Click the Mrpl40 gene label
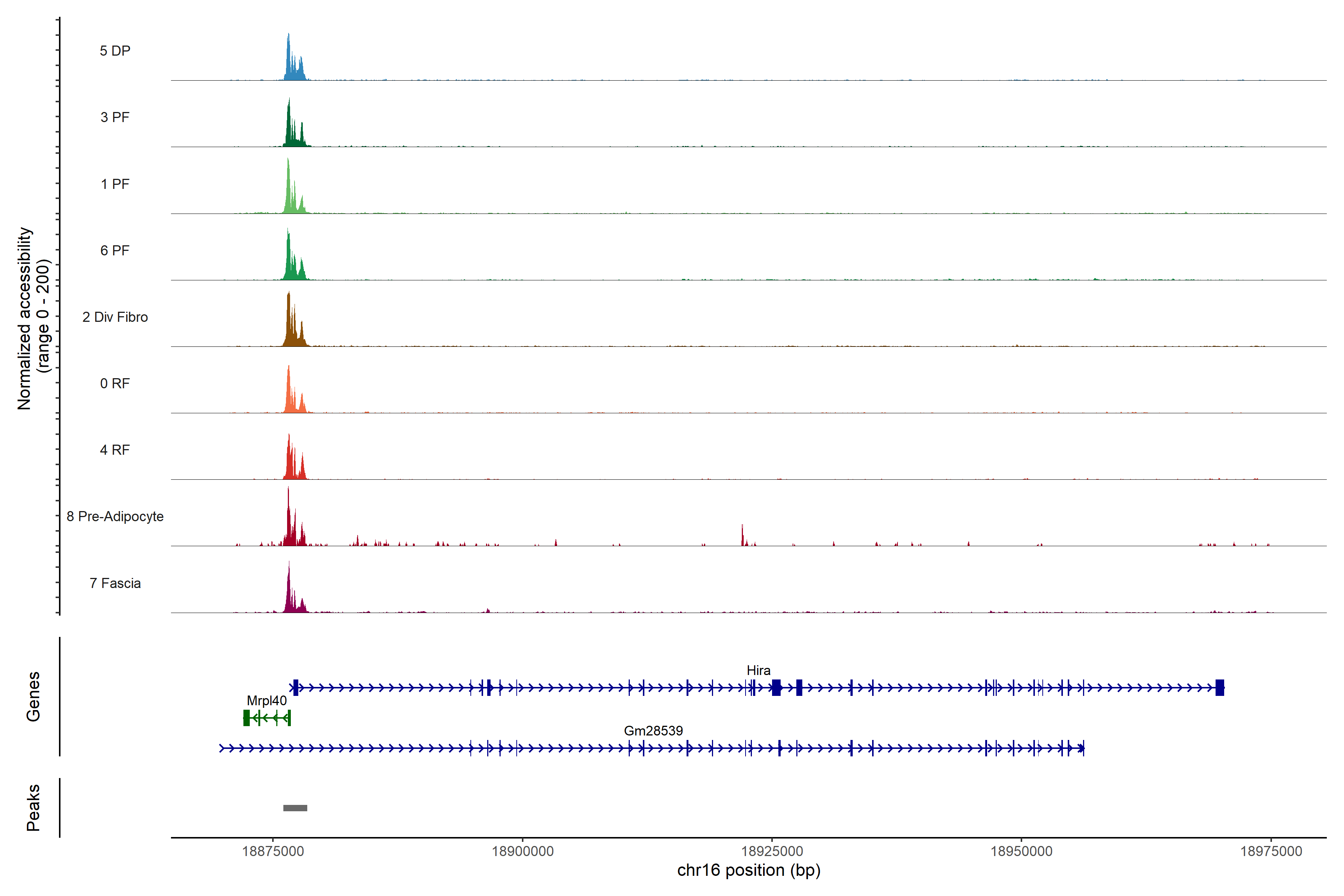 [x=266, y=701]
